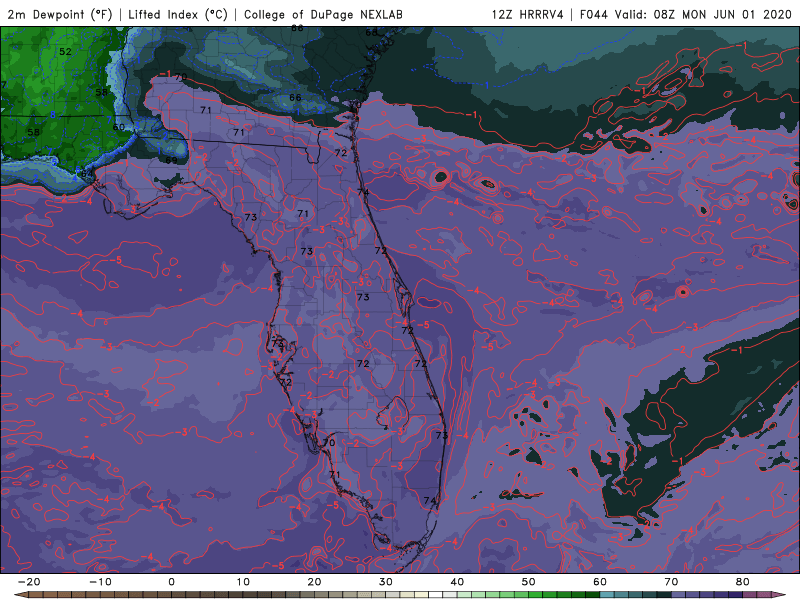Click the '60' dewpoint value on the map

[x=118, y=127]
